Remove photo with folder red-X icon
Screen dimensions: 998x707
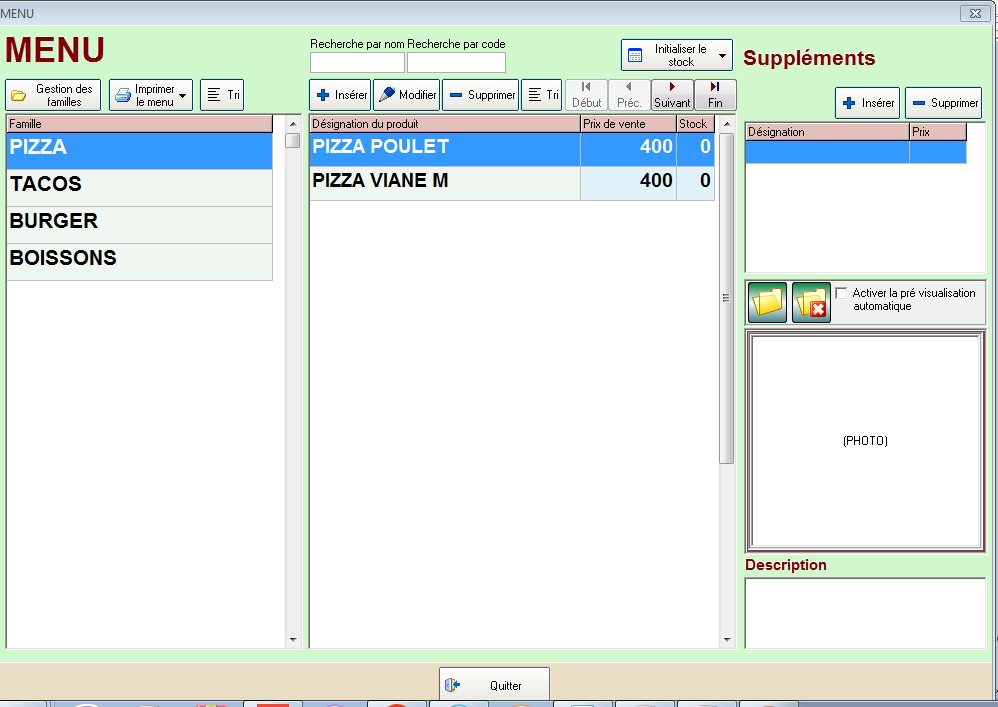[x=811, y=302]
